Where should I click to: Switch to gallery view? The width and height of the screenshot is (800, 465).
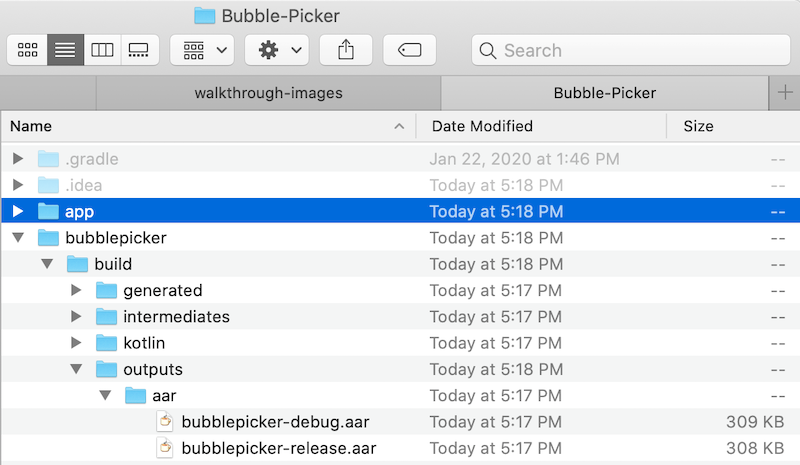[140, 50]
